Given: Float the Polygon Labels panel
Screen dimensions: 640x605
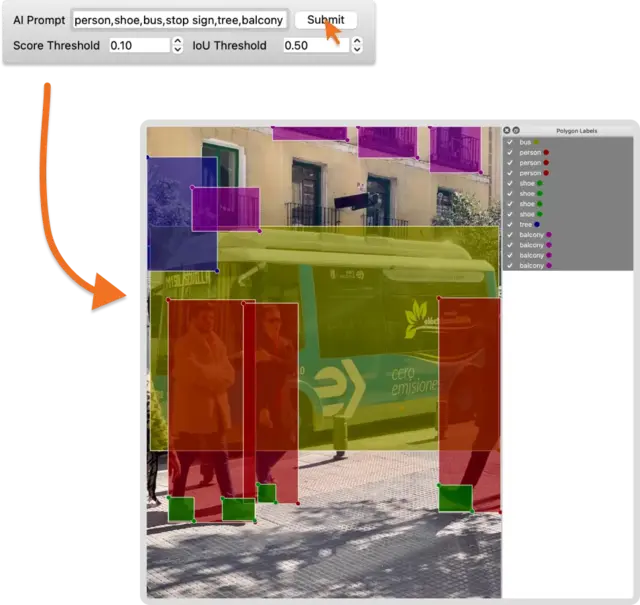Looking at the screenshot, I should tap(516, 130).
